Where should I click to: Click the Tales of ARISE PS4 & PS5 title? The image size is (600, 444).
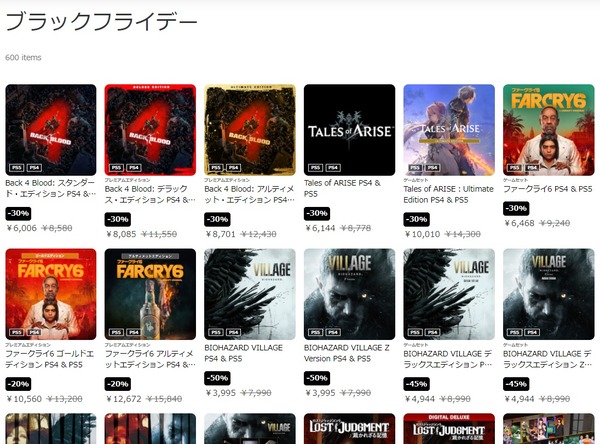click(x=342, y=188)
